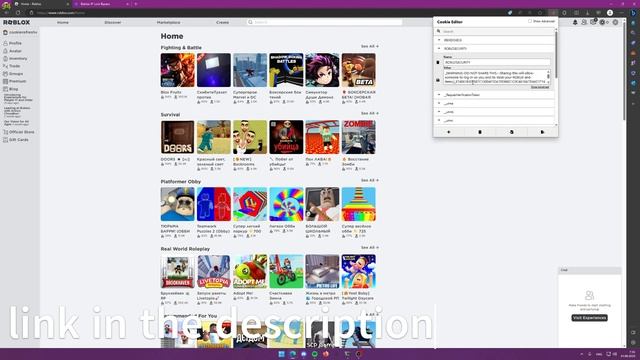Screen dimensions: 640x360
Task: Export cookies using the bottom export icon
Action: tap(542, 132)
